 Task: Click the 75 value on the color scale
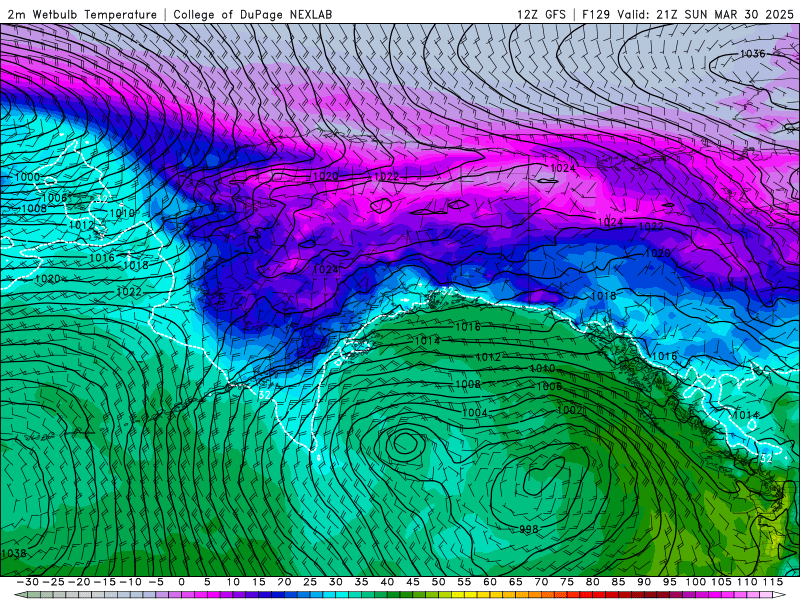567,582
